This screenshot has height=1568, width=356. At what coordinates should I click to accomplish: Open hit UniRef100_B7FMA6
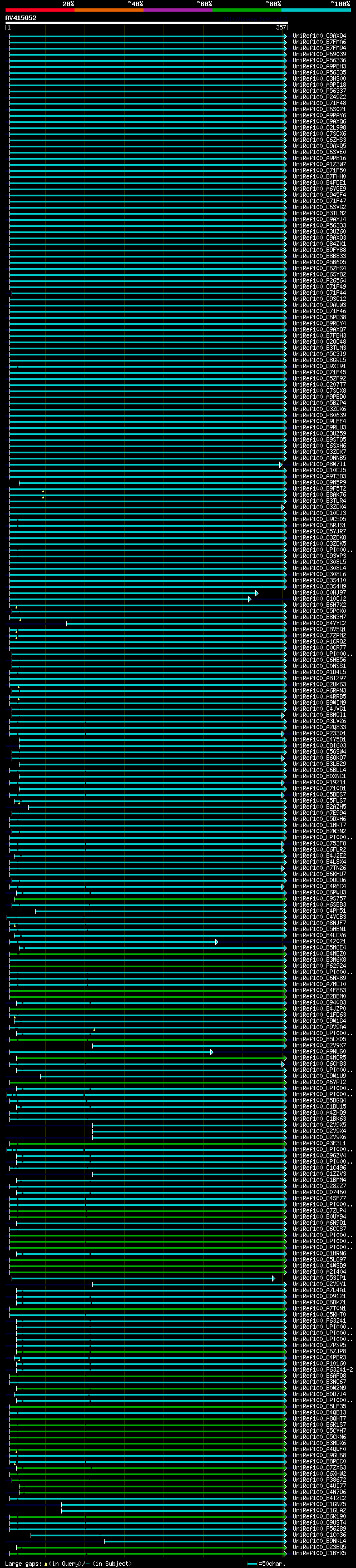point(319,42)
